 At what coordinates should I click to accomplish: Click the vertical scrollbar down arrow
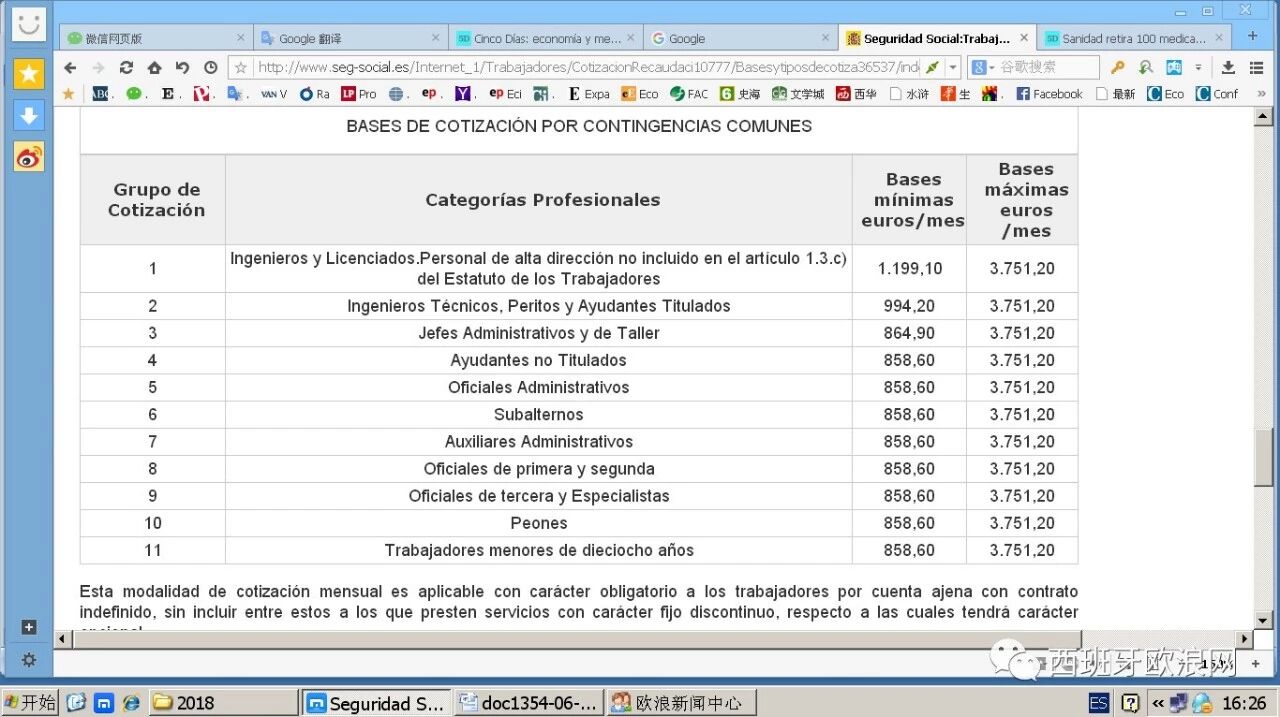tap(1264, 621)
